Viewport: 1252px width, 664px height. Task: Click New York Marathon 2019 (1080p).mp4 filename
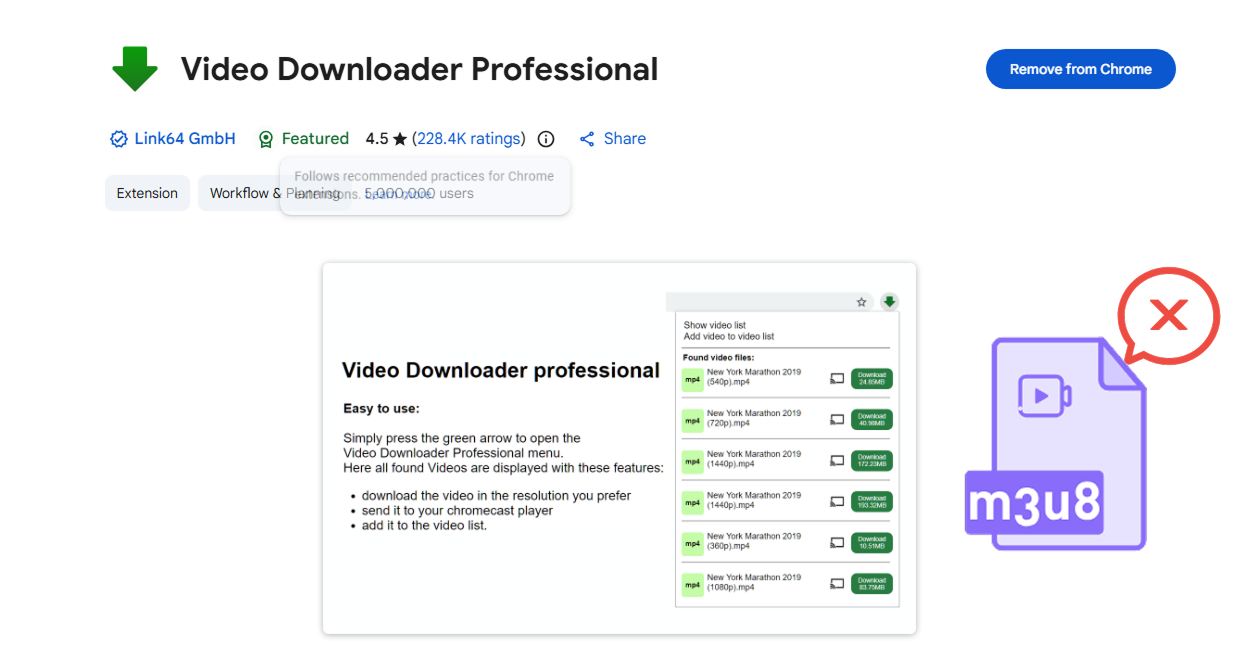pos(754,582)
